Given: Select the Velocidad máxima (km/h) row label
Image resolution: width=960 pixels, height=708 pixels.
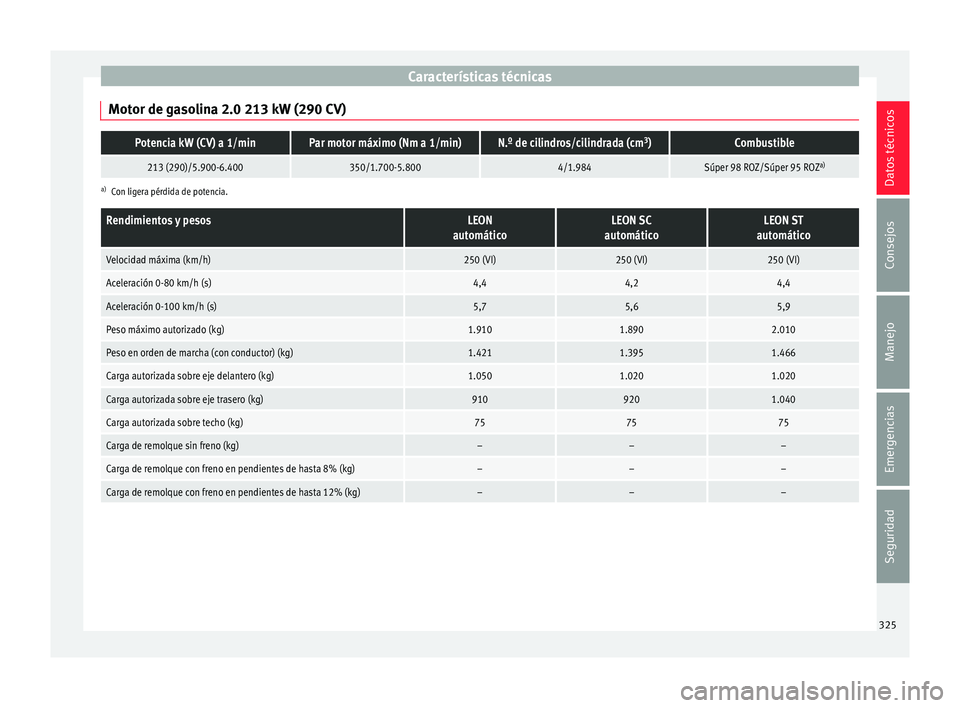Looking at the screenshot, I should 158,260.
